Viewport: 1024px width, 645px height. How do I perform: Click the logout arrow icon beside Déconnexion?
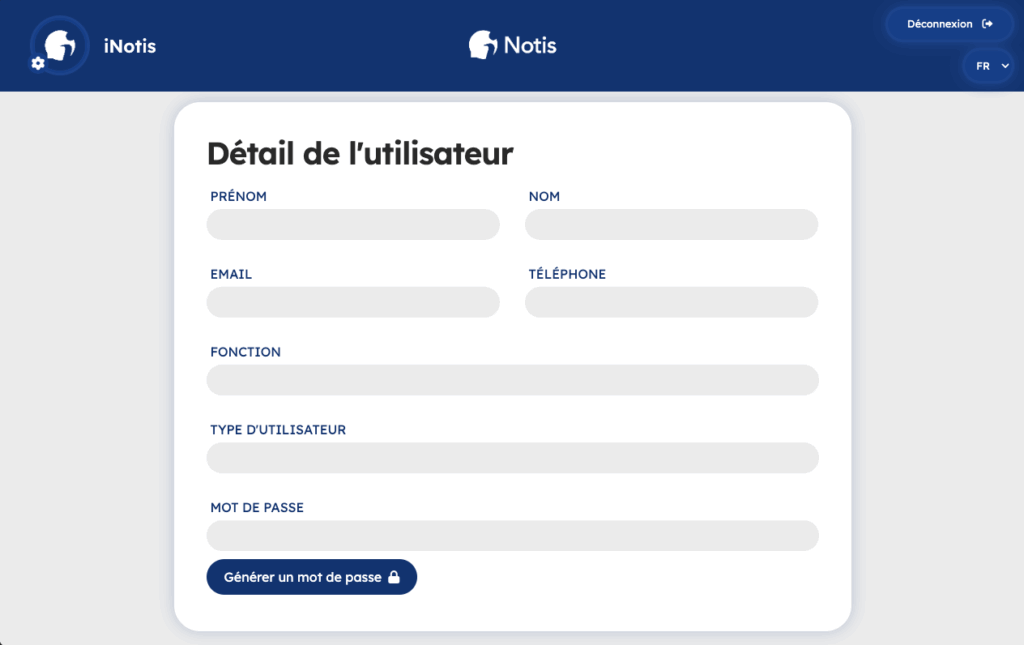pyautogui.click(x=988, y=24)
